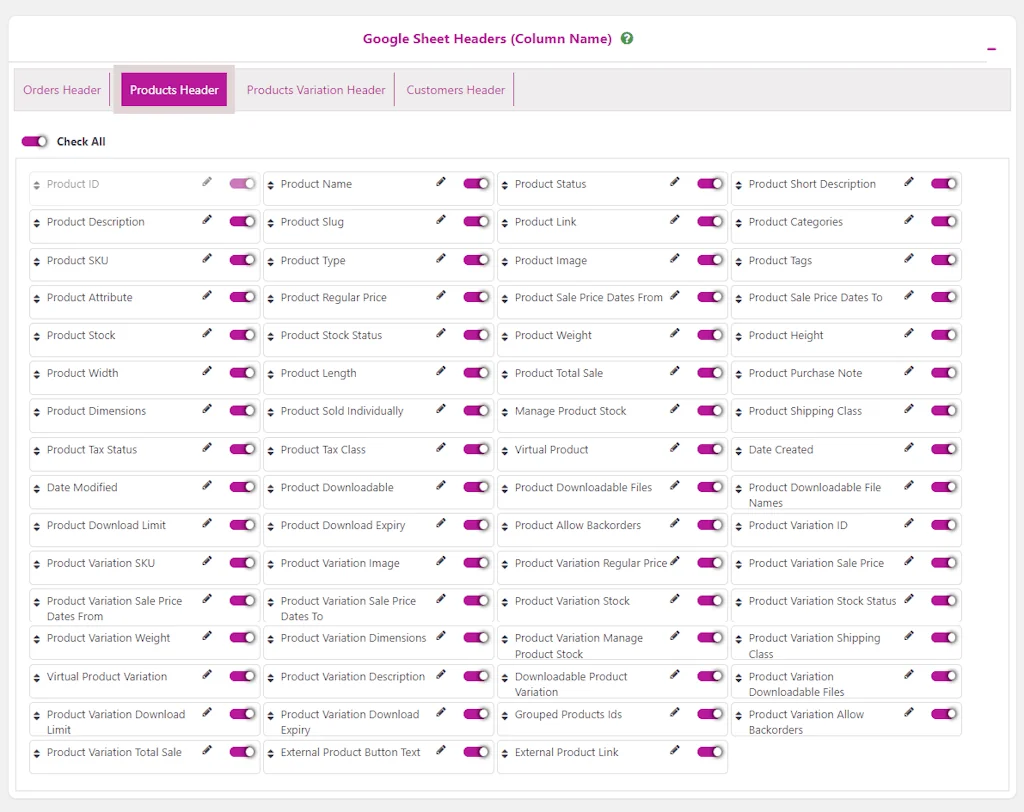Click the edit pencil for External Product Link

click(x=676, y=752)
